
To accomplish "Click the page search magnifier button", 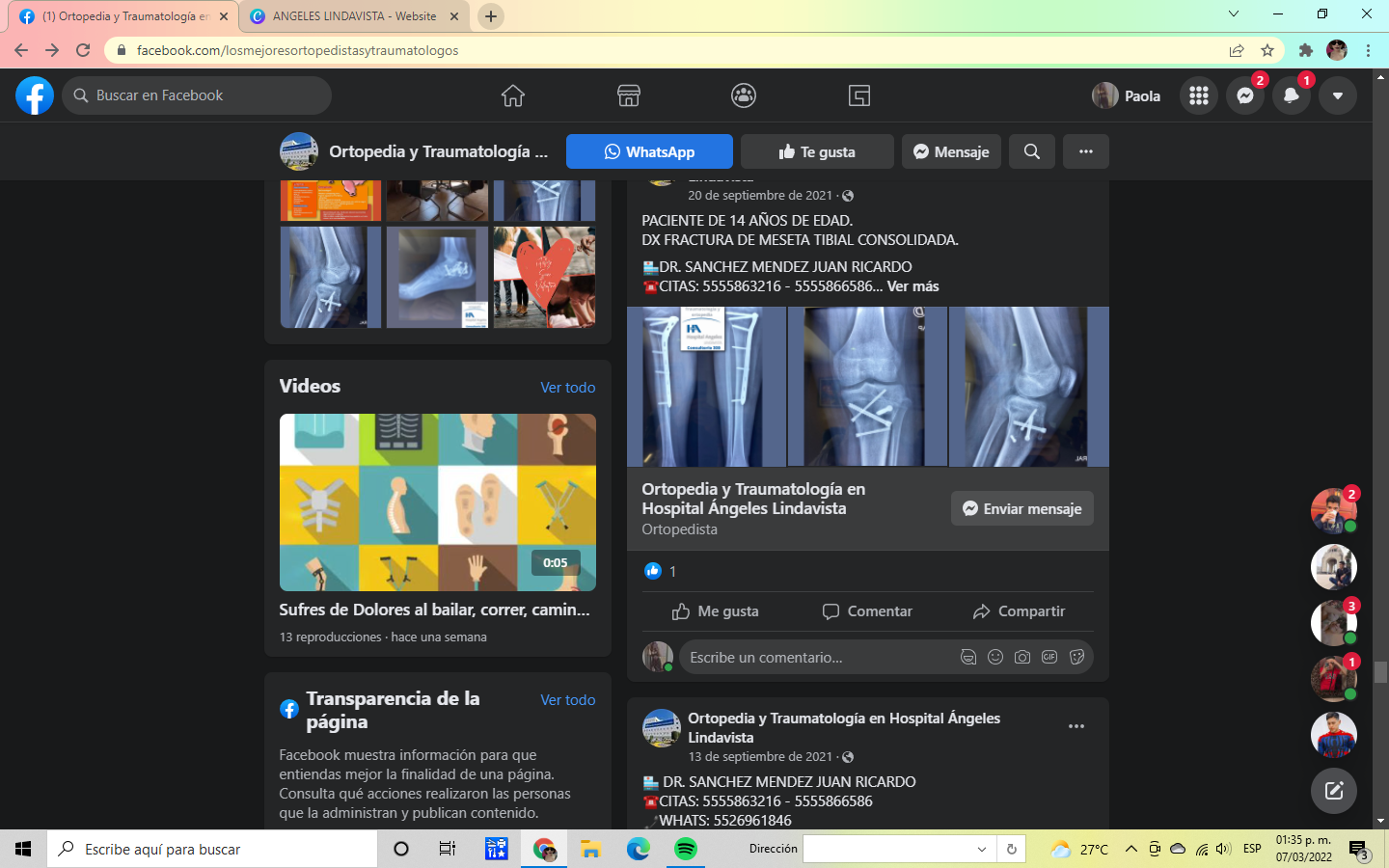I will [x=1032, y=151].
